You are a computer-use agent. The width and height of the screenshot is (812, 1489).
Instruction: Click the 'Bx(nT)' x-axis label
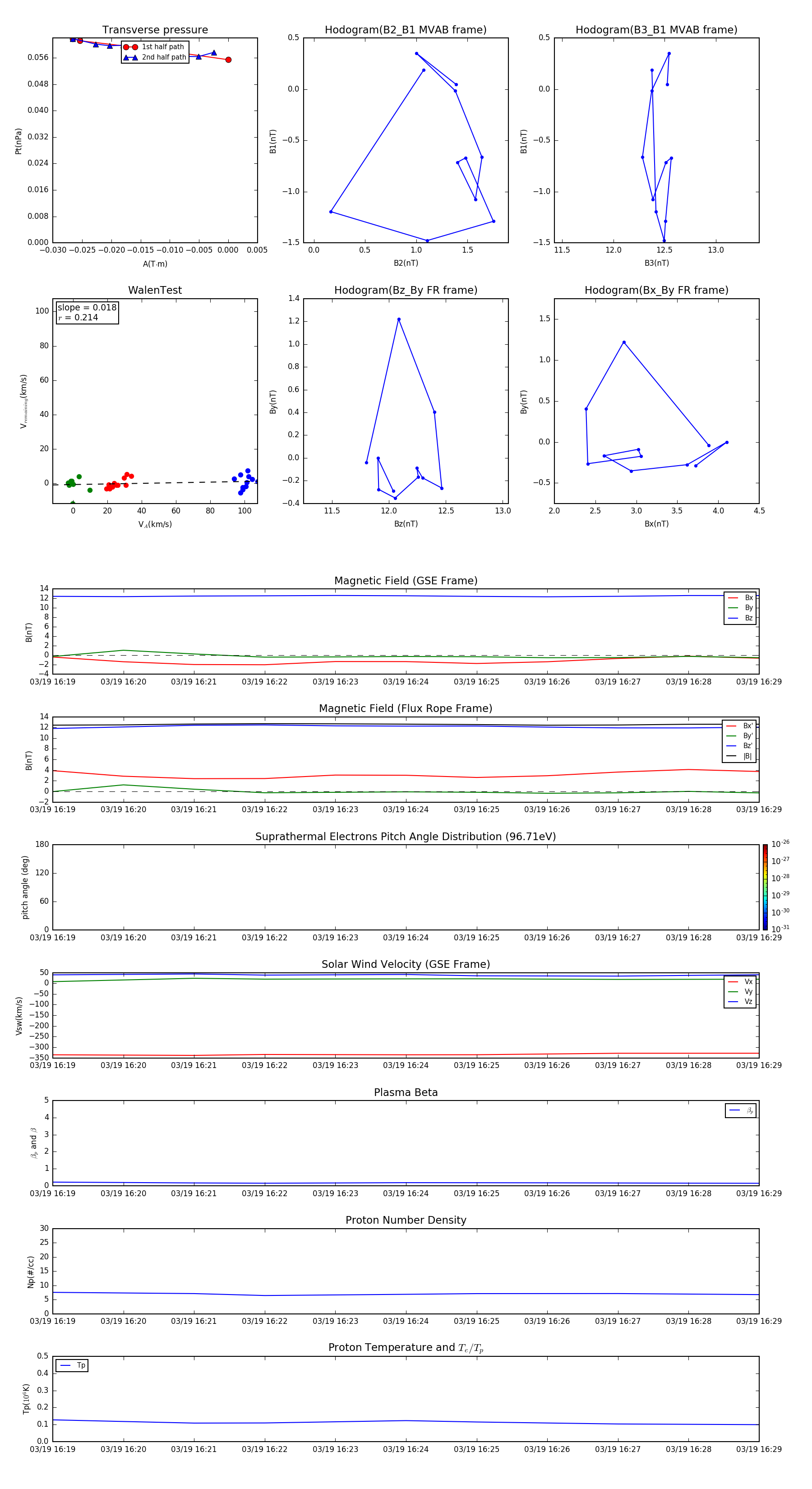point(656,524)
